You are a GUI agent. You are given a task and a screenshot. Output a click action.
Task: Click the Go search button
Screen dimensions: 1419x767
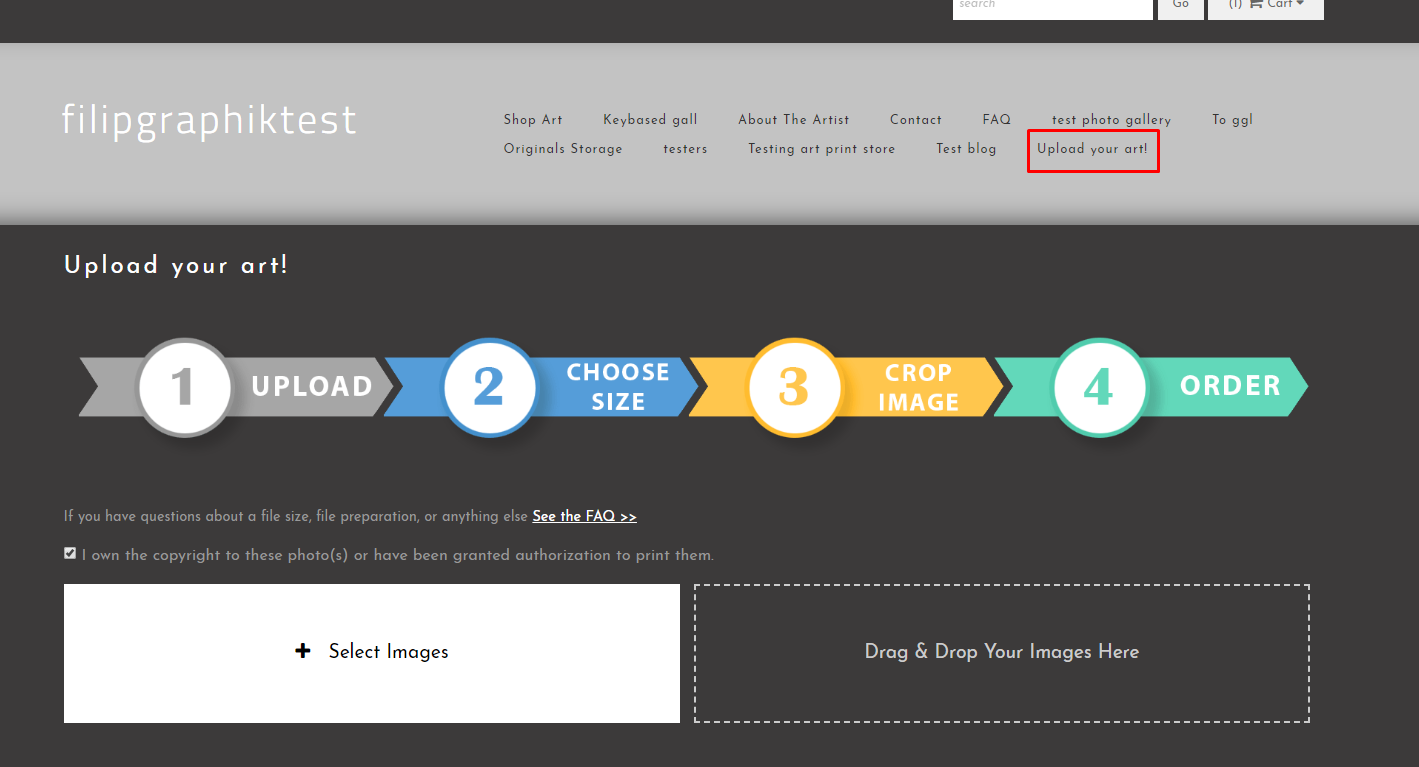click(1180, 6)
